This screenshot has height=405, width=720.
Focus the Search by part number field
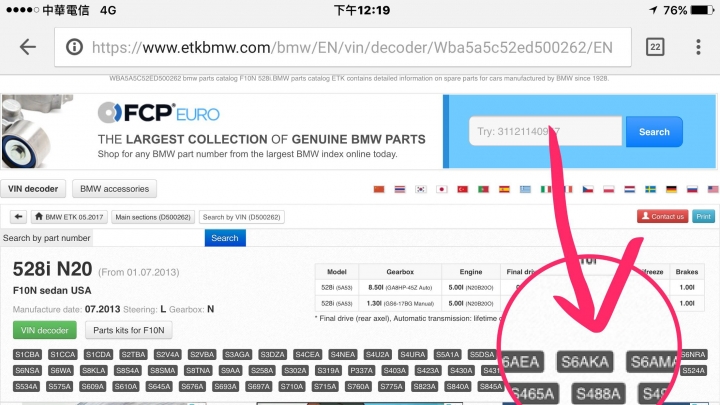coord(148,238)
